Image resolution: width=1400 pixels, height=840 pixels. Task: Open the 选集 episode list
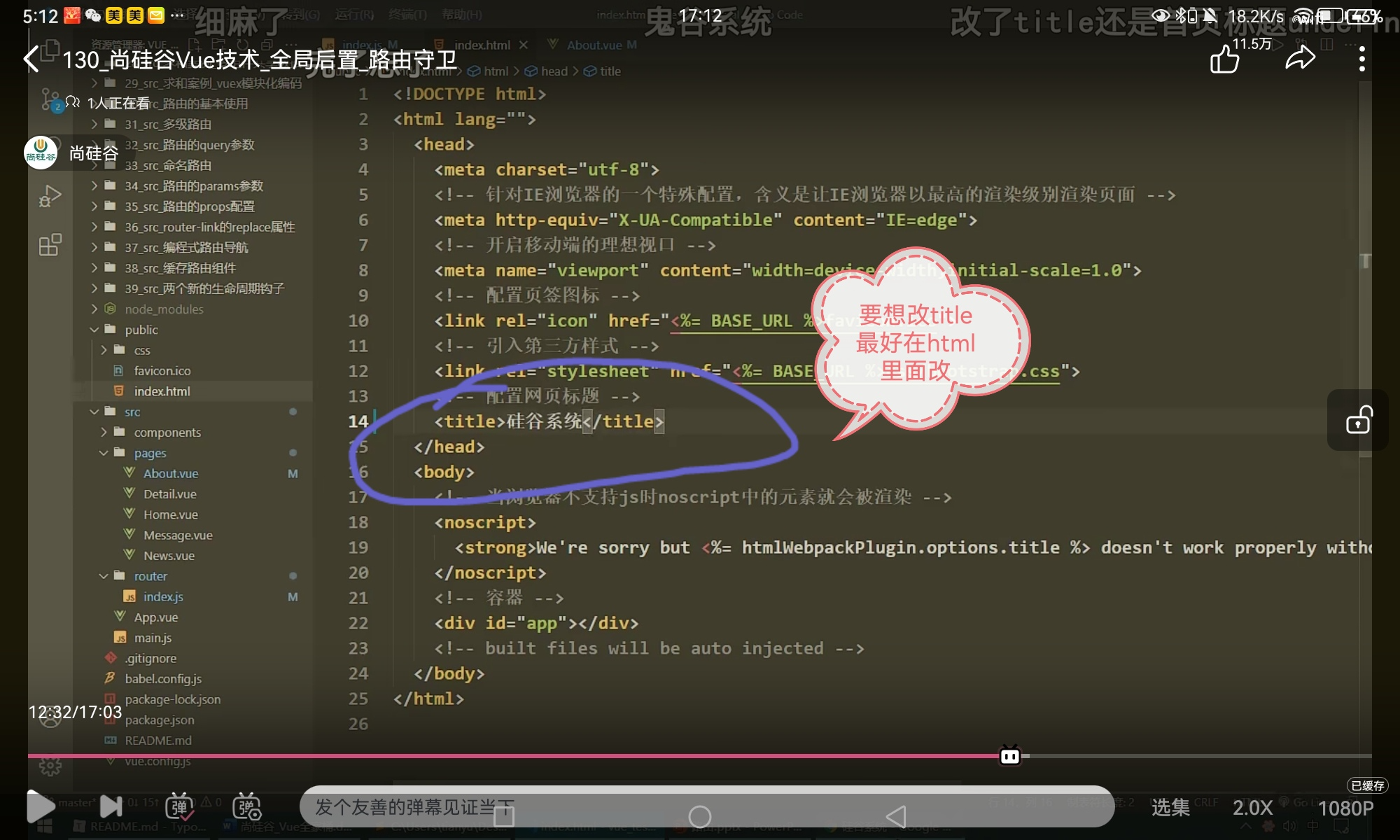click(x=1170, y=808)
